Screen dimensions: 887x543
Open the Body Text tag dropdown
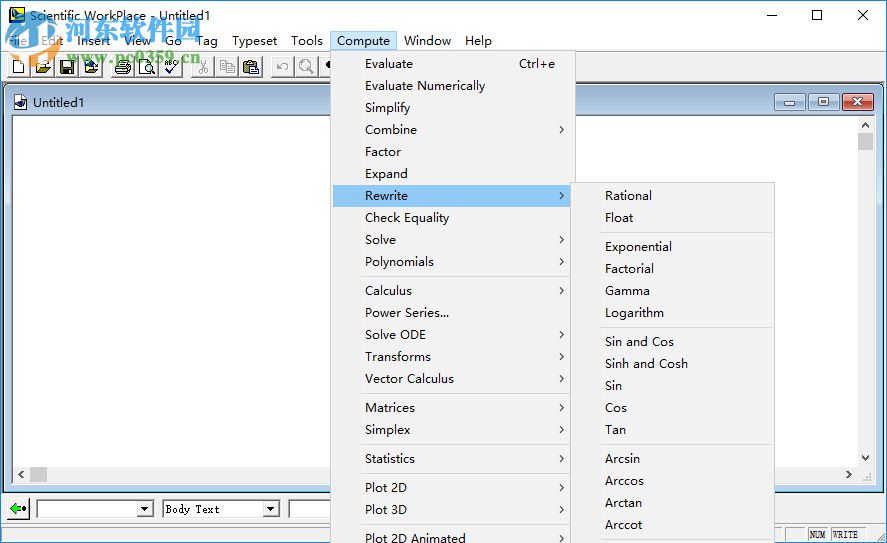[x=270, y=509]
